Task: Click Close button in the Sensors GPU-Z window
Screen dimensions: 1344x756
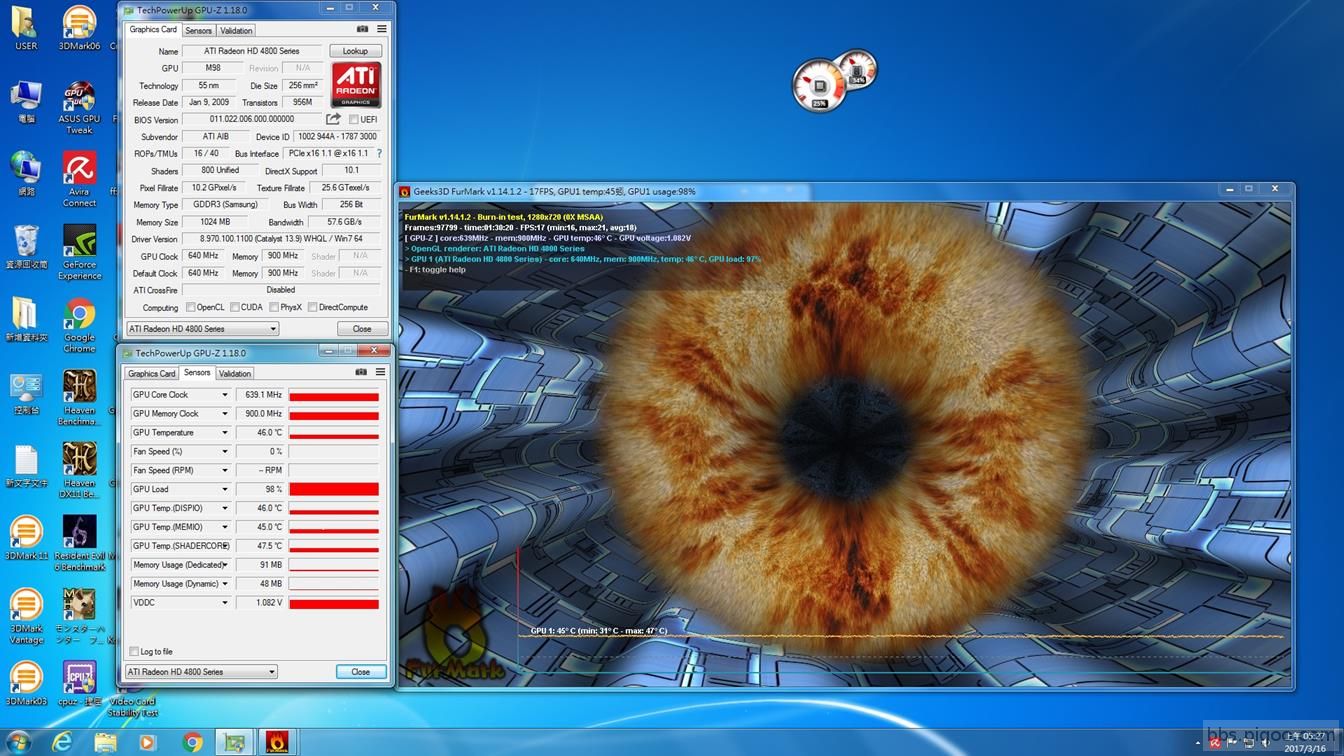Action: pos(360,672)
